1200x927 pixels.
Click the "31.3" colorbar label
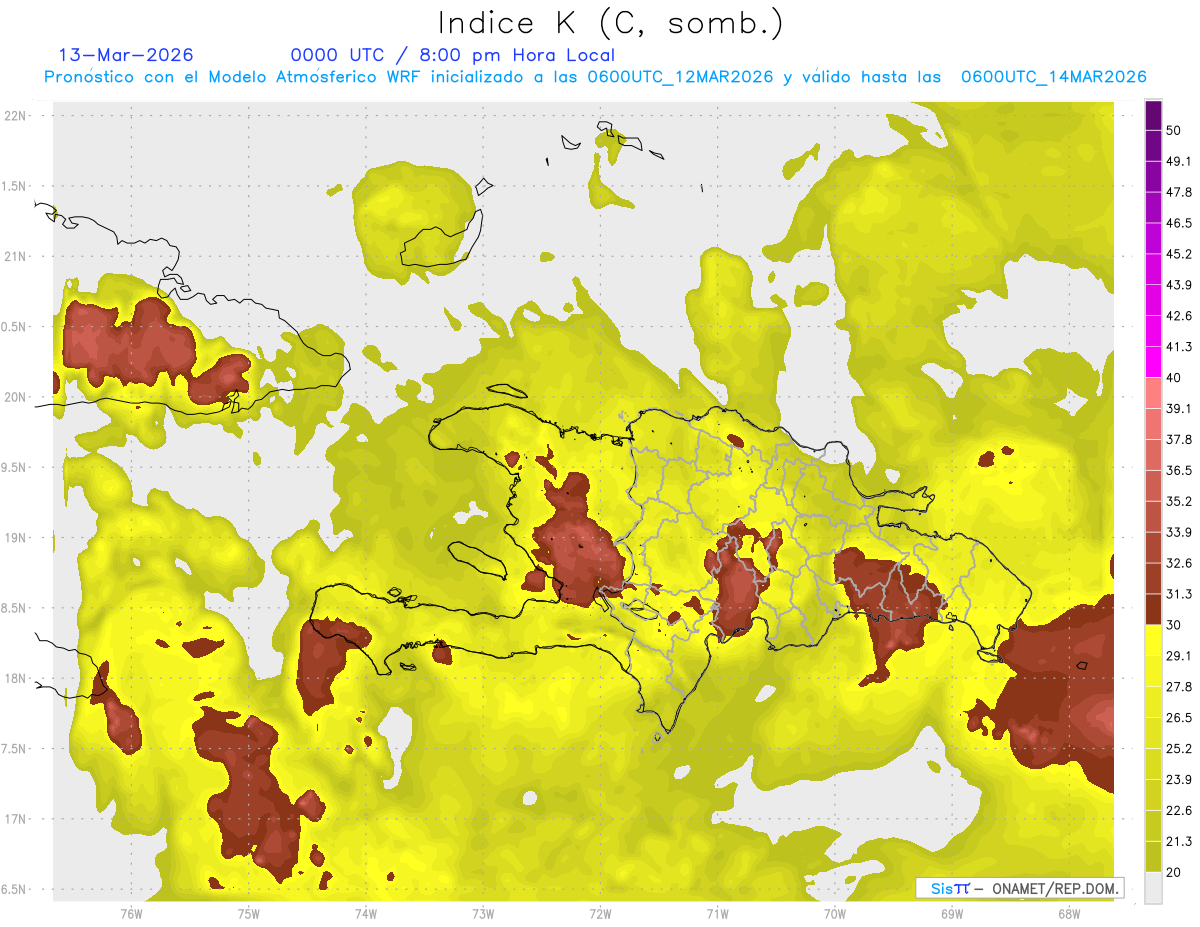(x=1179, y=595)
